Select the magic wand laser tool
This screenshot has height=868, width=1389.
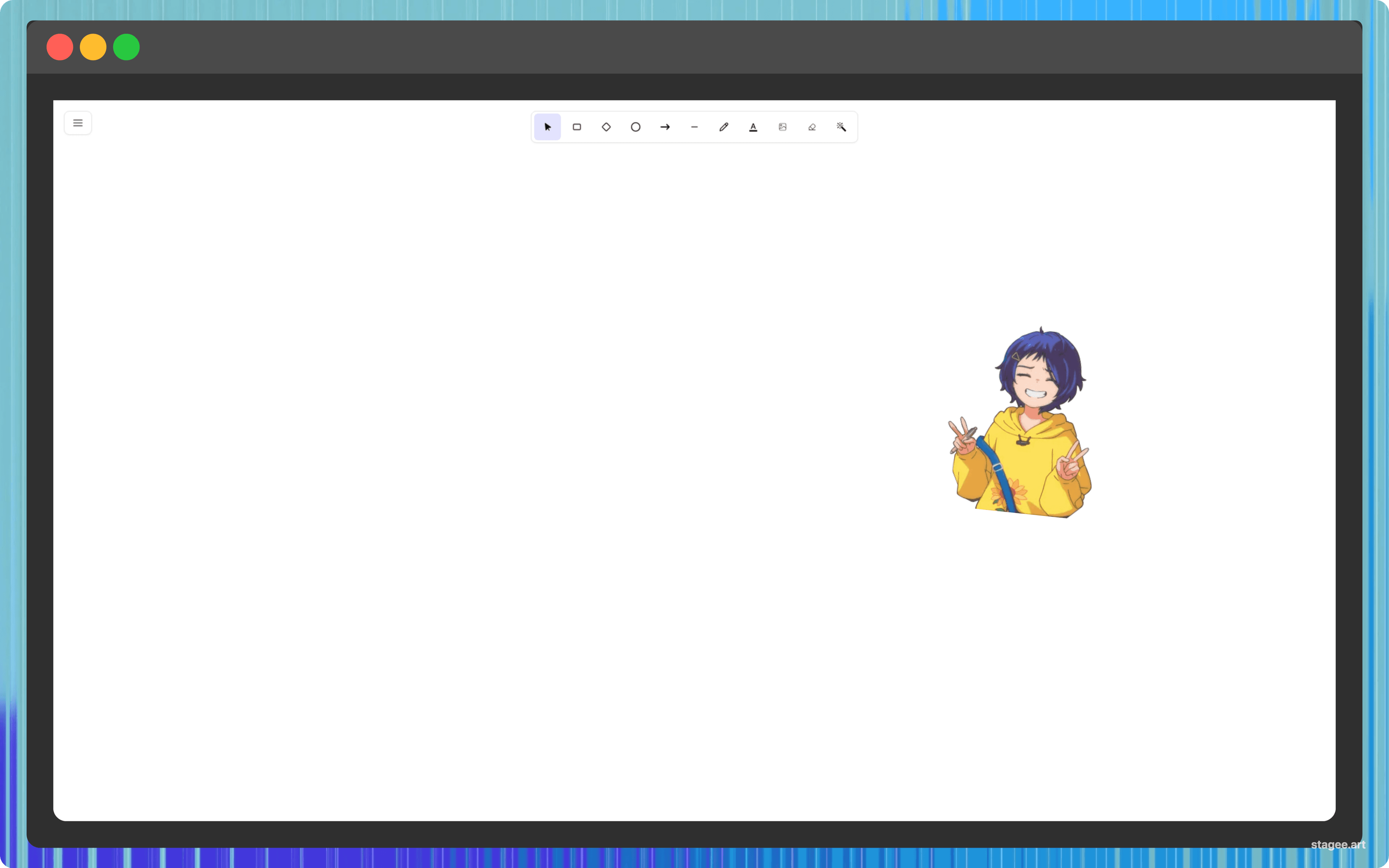point(841,127)
